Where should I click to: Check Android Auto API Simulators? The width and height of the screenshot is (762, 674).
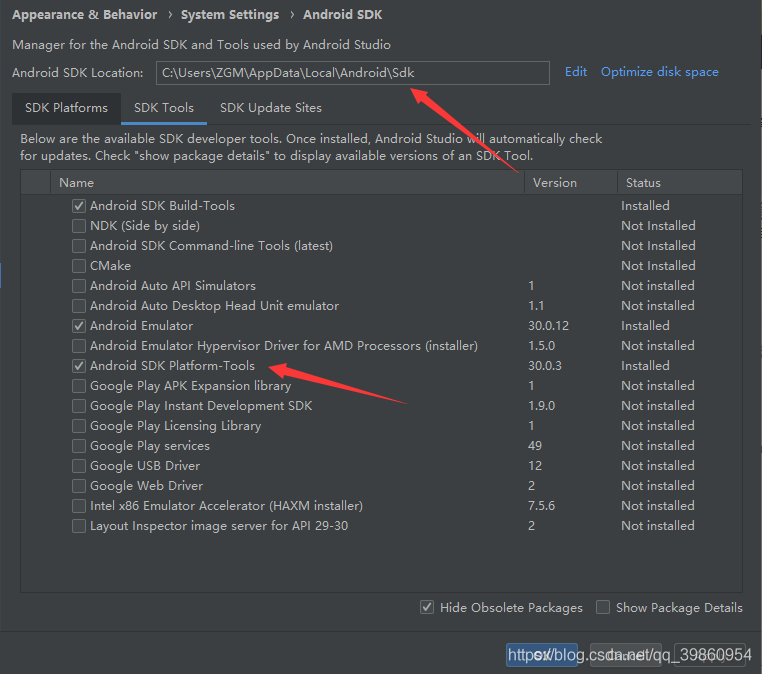pyautogui.click(x=79, y=286)
